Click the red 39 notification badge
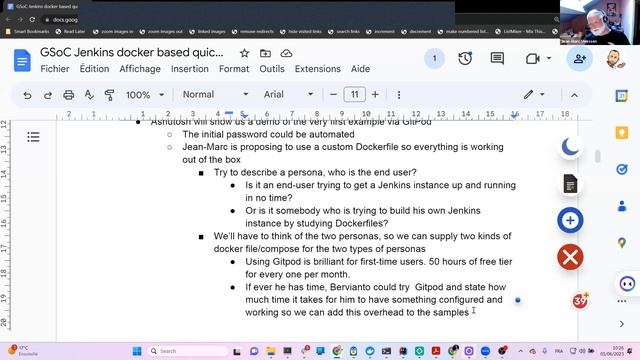The height and width of the screenshot is (360, 640). click(580, 301)
